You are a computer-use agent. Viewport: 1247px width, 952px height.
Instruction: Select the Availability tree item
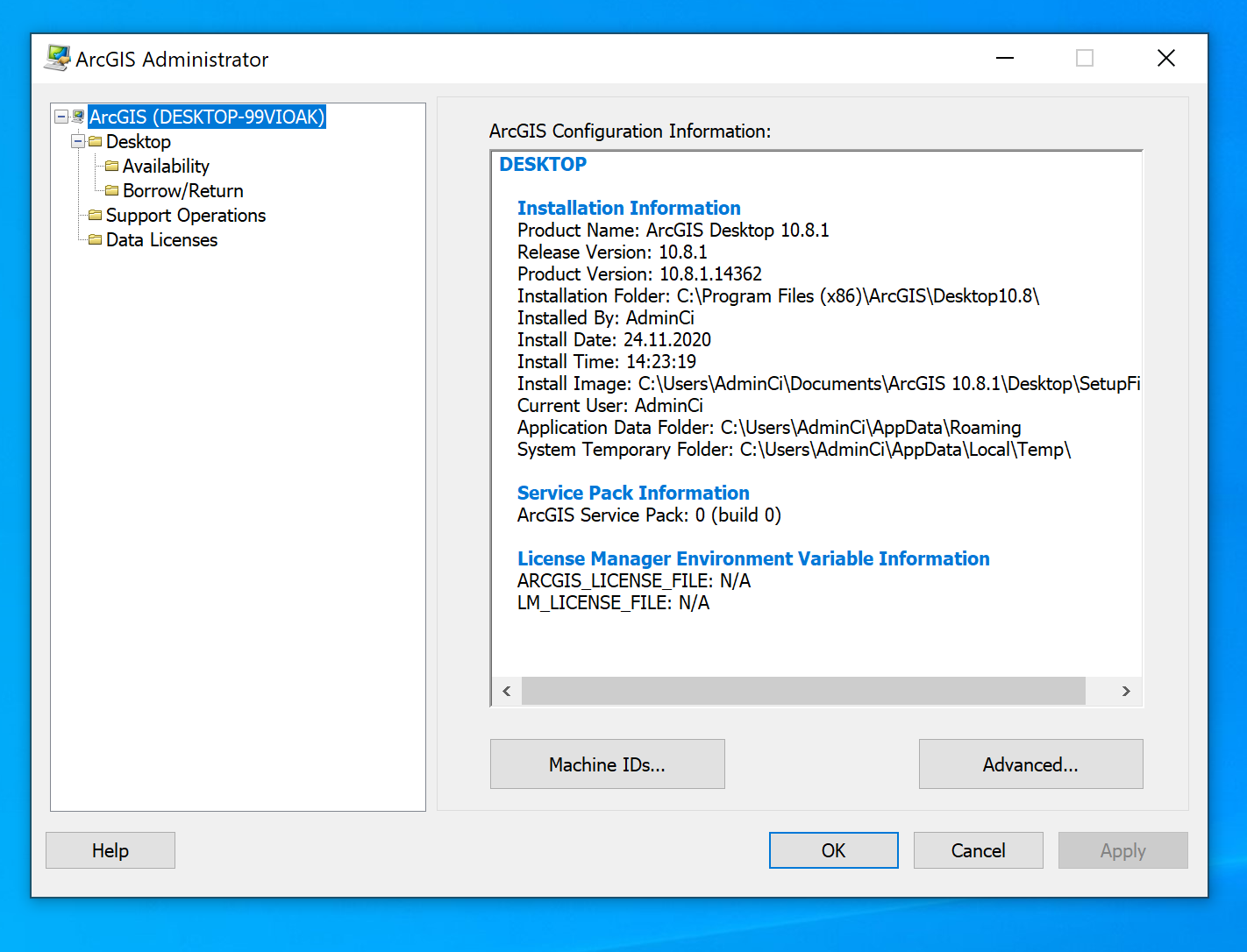[166, 166]
